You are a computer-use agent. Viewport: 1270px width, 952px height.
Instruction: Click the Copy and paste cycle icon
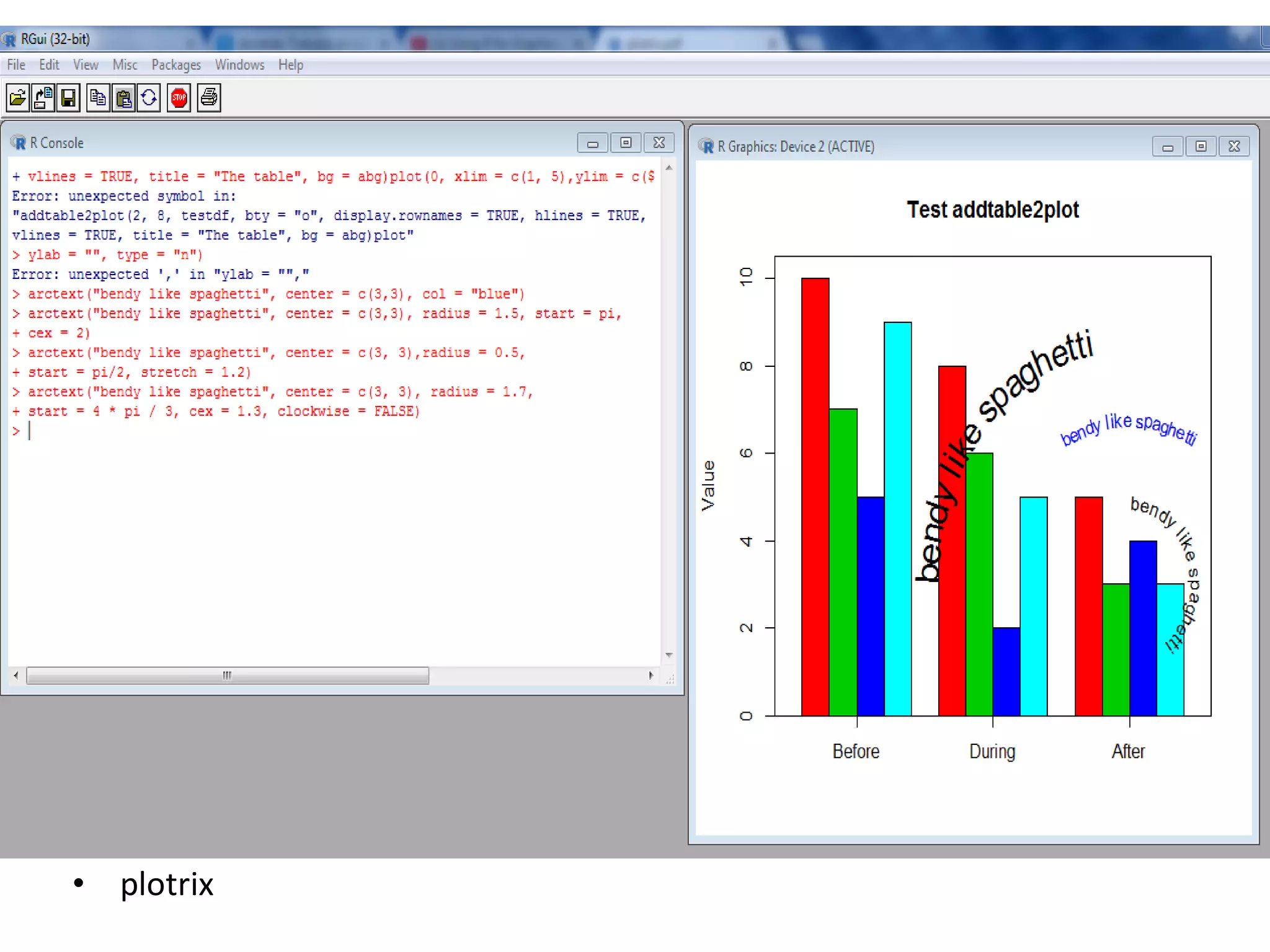[x=149, y=98]
